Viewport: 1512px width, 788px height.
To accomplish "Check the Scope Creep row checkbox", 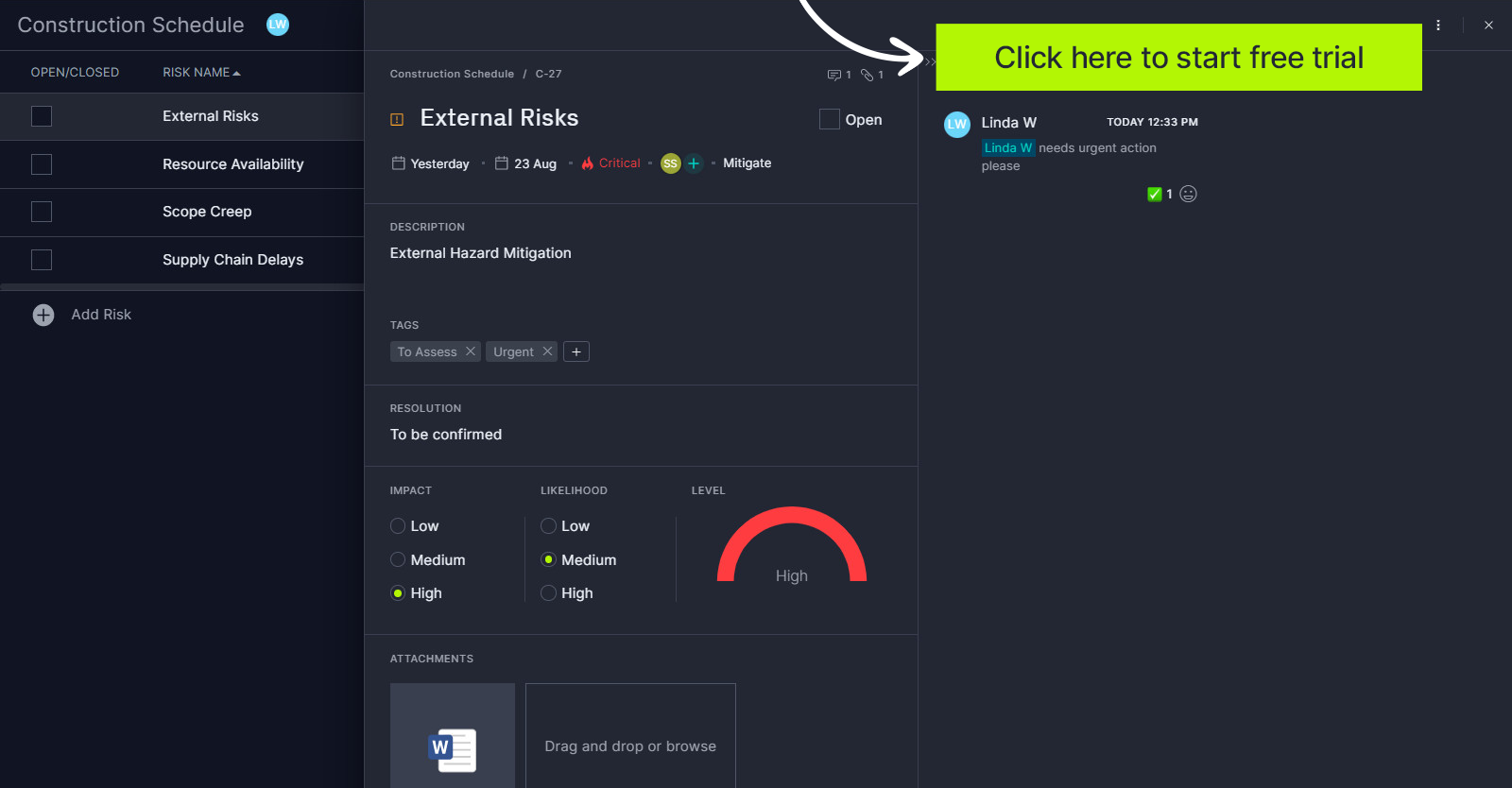I will click(x=42, y=212).
